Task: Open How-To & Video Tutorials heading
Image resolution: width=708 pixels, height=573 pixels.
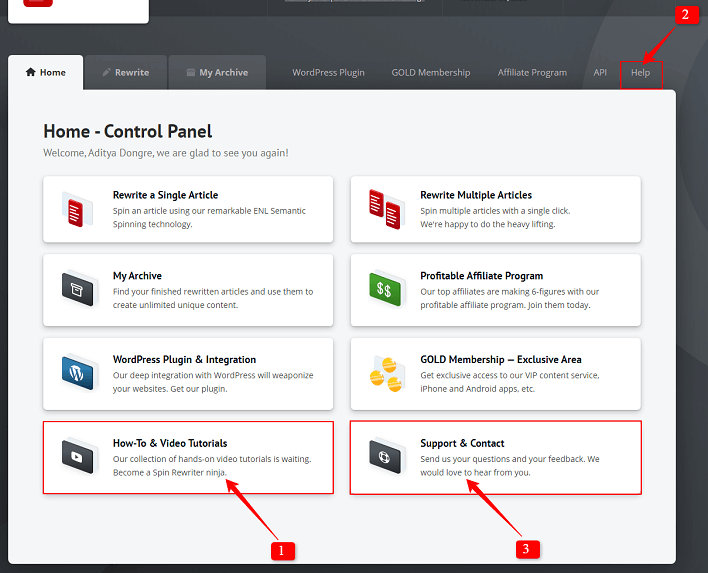Action: click(x=170, y=443)
